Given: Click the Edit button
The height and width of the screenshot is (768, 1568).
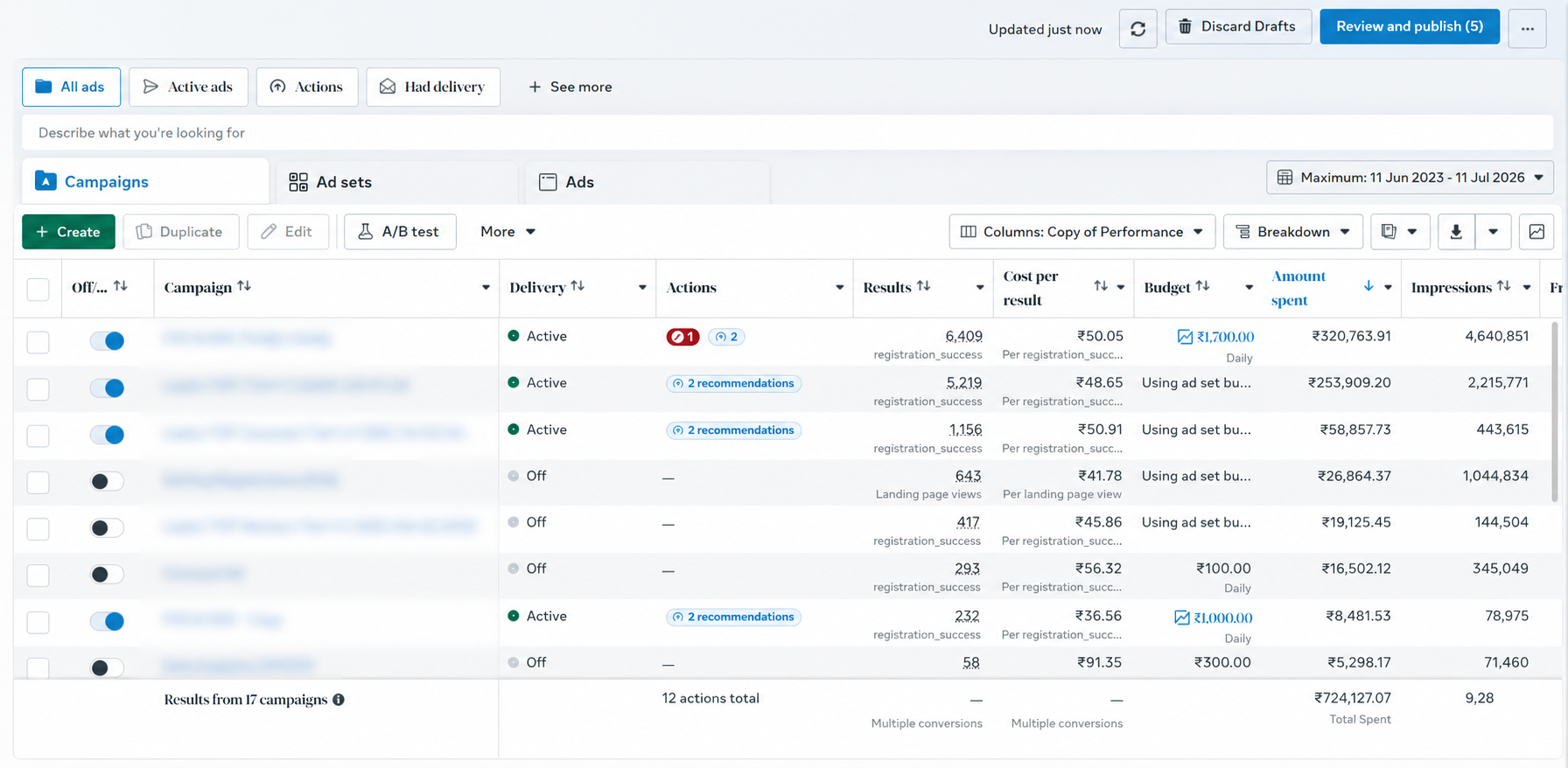Looking at the screenshot, I should tap(288, 232).
